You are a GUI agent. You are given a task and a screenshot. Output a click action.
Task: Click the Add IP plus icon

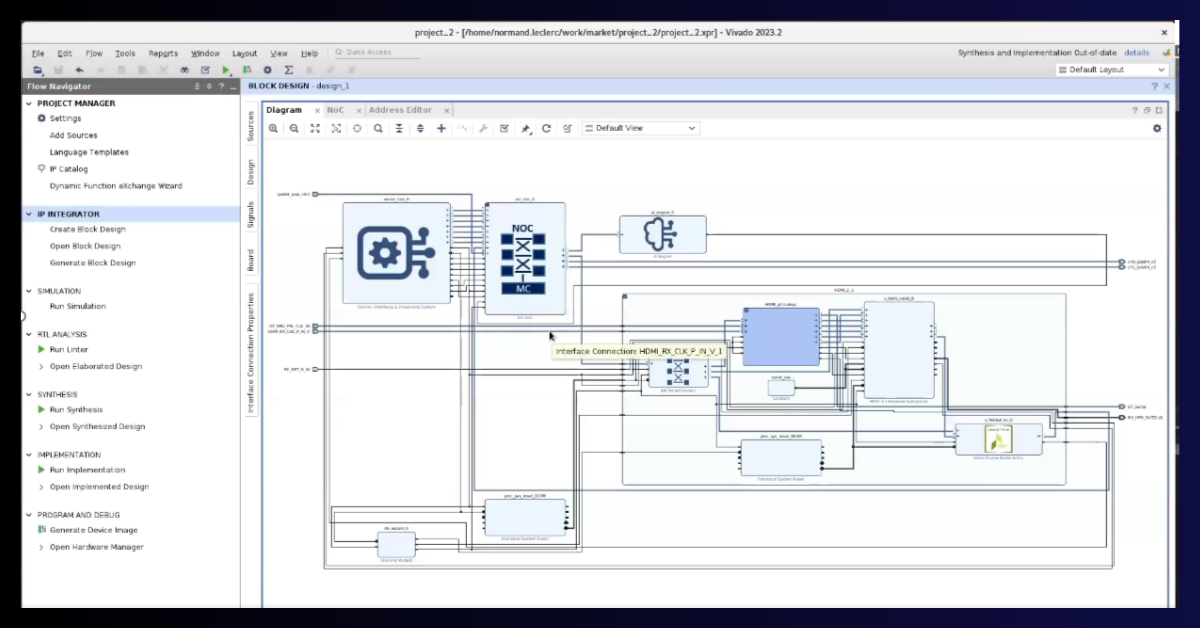pos(442,128)
